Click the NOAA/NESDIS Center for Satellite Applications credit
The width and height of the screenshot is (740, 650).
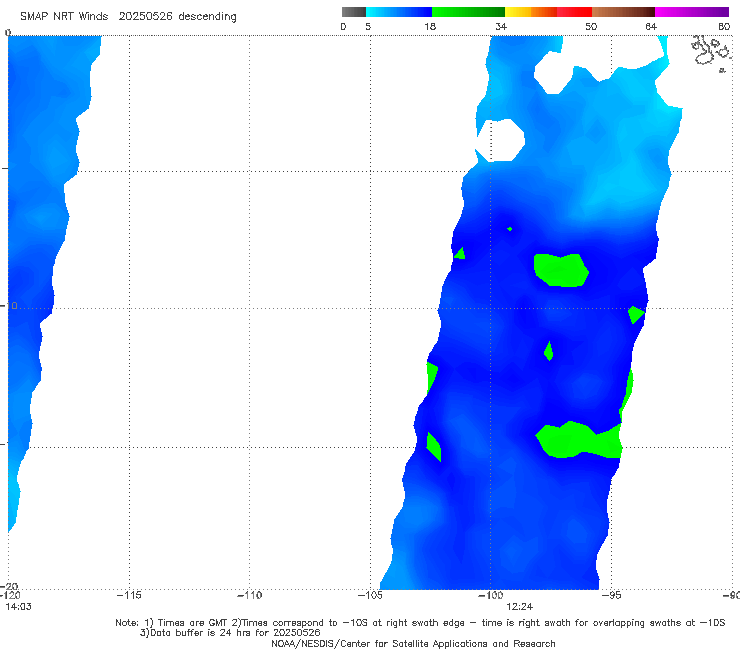point(413,644)
